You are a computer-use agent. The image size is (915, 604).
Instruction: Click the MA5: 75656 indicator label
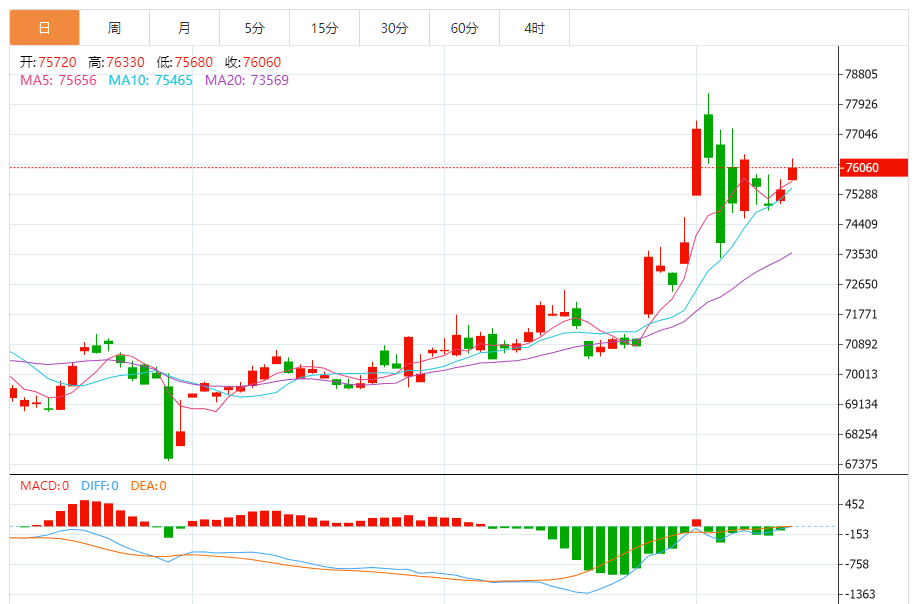point(58,81)
